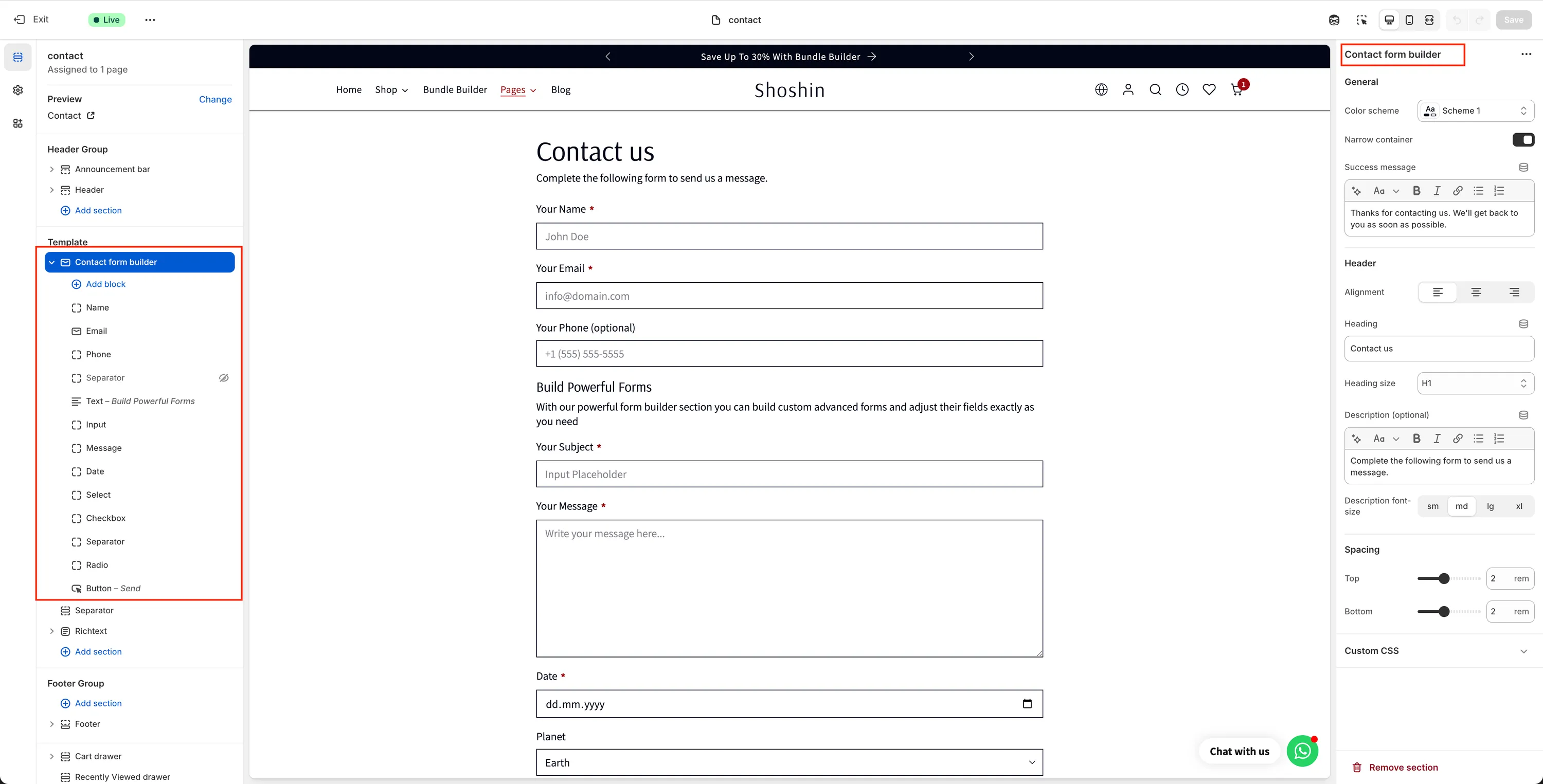Toggle Narrow container on or off
This screenshot has height=784, width=1543.
coord(1524,139)
